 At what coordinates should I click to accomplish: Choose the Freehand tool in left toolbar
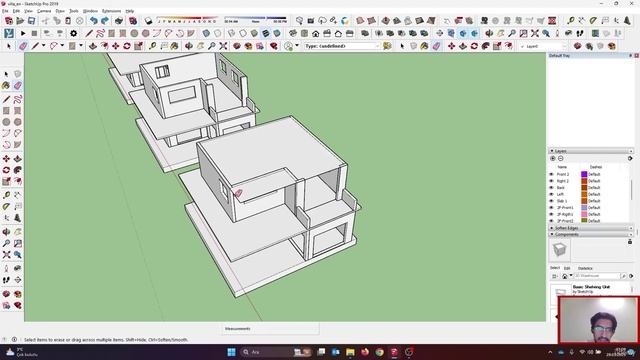(x=18, y=99)
